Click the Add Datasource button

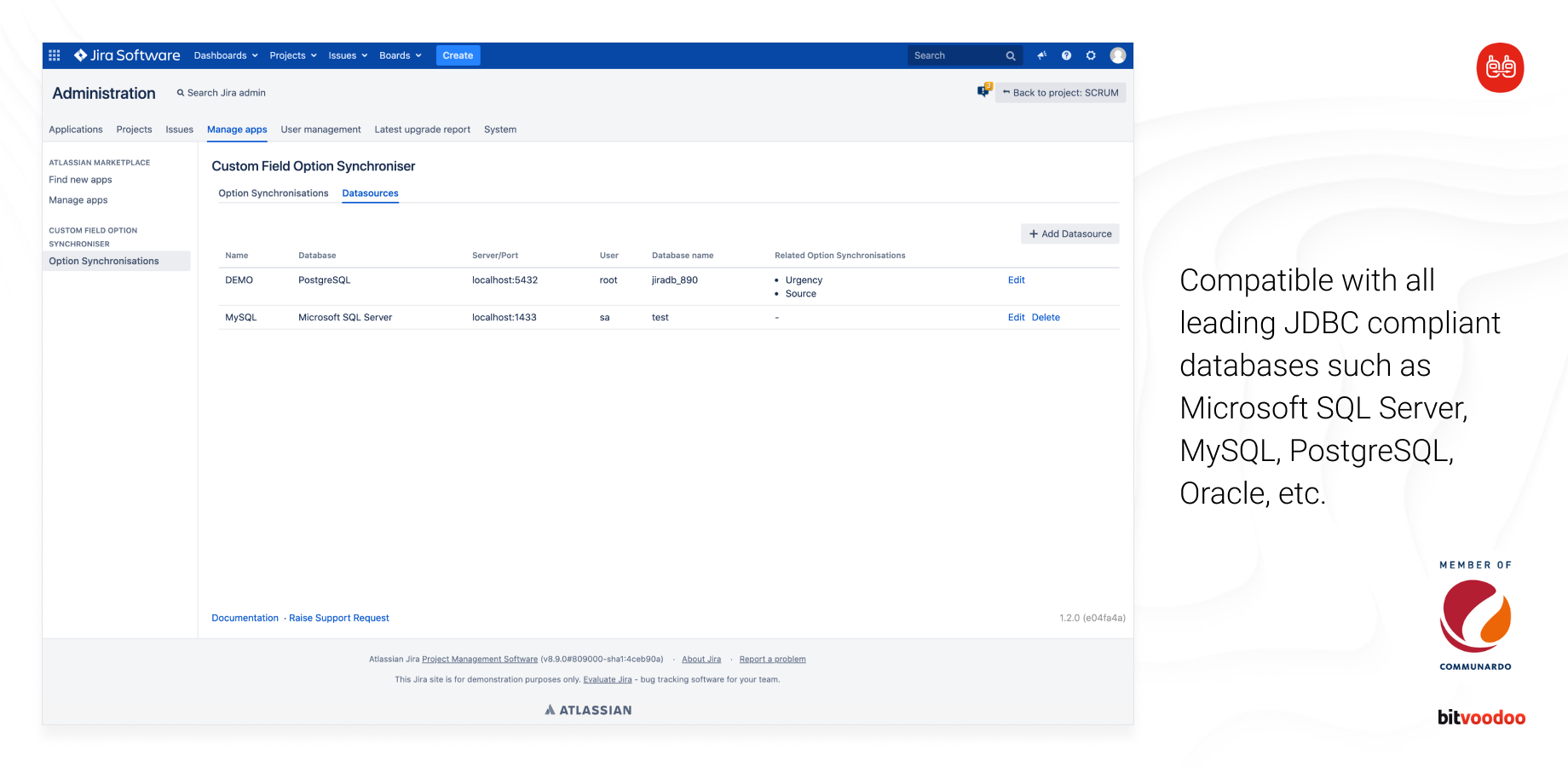coord(1069,234)
